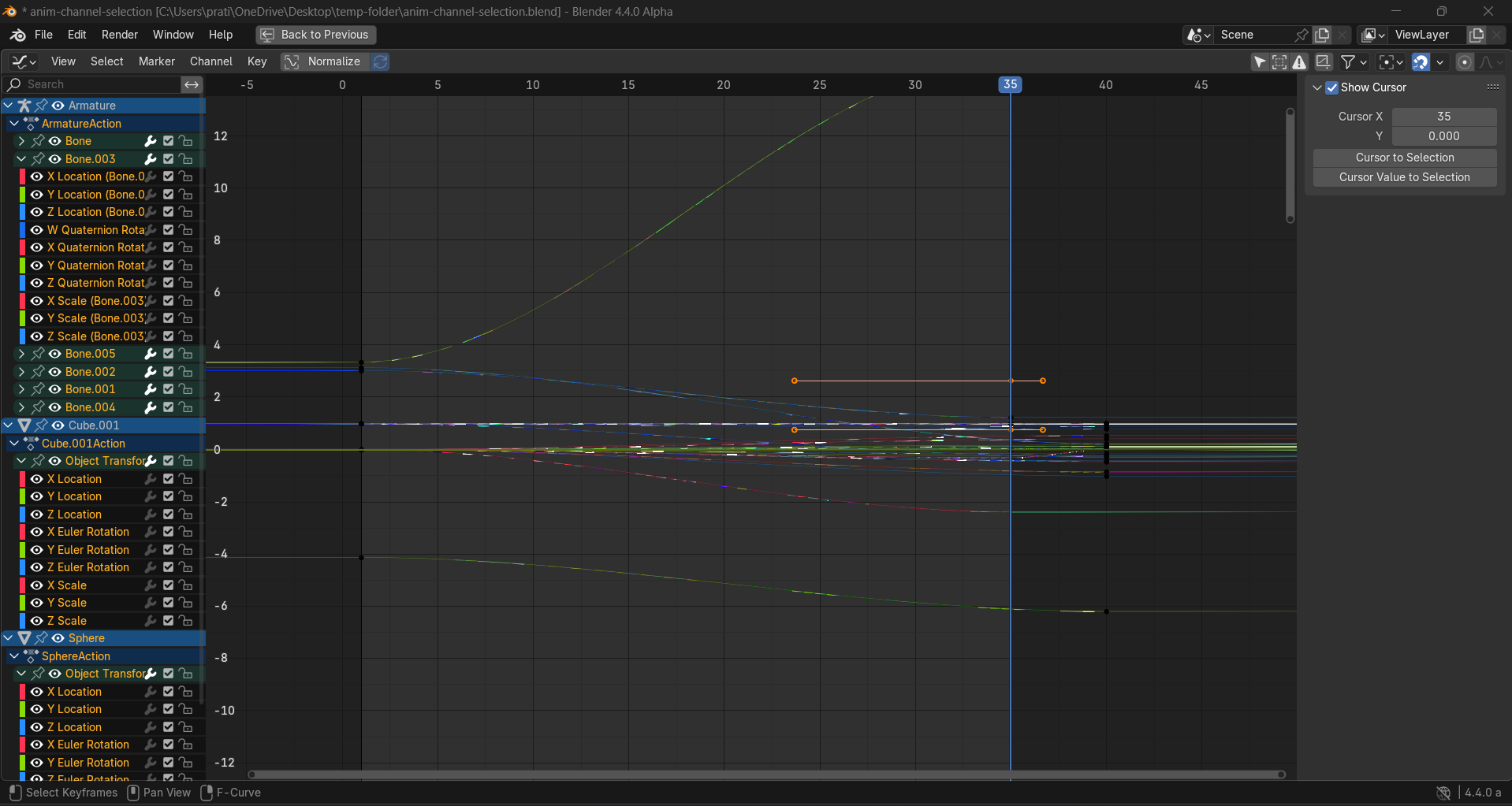Uncheck the Show Cursor checkbox
This screenshot has height=806, width=1512.
click(x=1332, y=87)
